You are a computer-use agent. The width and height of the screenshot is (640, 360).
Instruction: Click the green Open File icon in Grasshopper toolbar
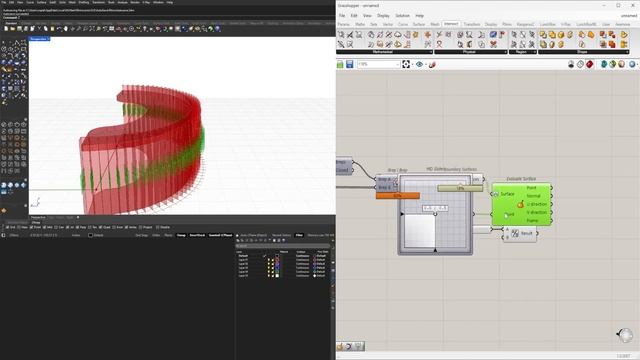click(x=340, y=64)
